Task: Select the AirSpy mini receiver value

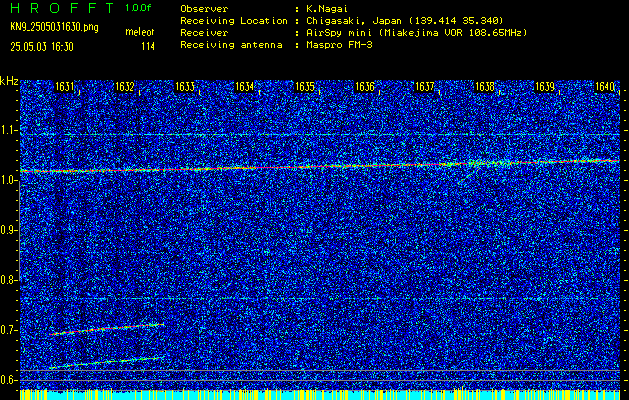Action: (416, 32)
